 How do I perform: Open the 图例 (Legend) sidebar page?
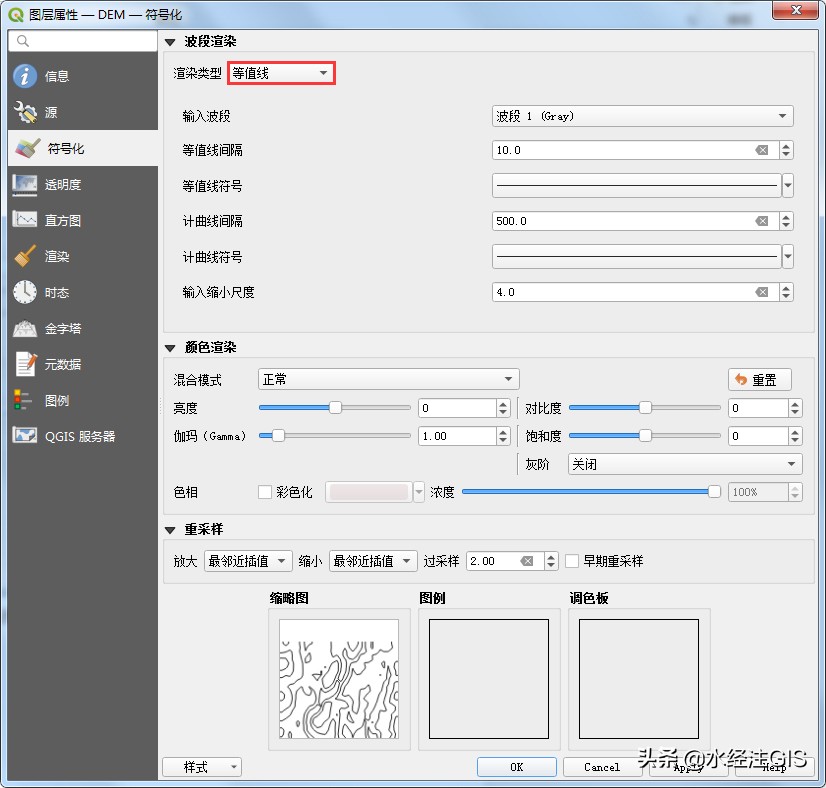[x=83, y=400]
